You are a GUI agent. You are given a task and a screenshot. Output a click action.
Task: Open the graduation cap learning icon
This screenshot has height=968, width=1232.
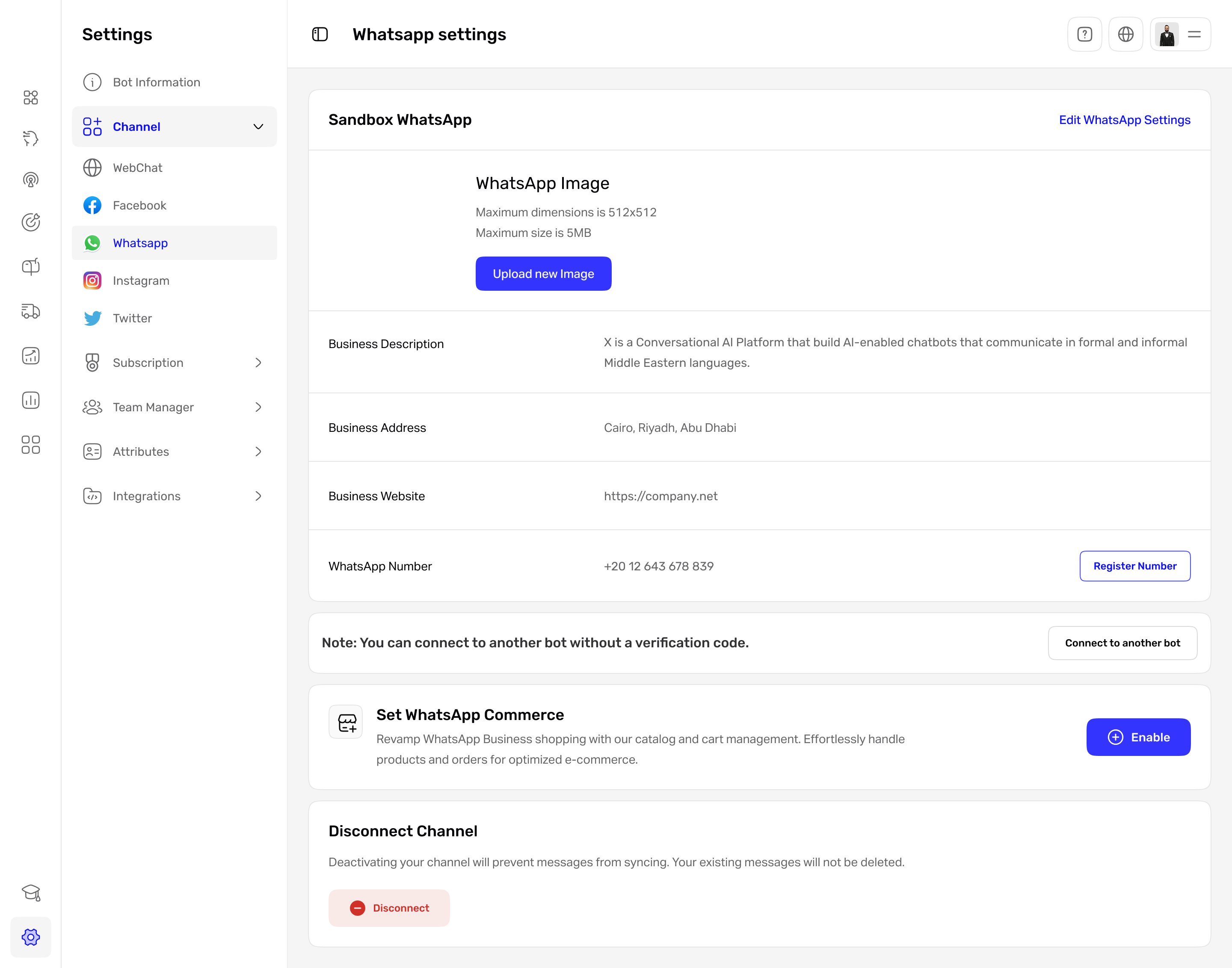point(31,893)
